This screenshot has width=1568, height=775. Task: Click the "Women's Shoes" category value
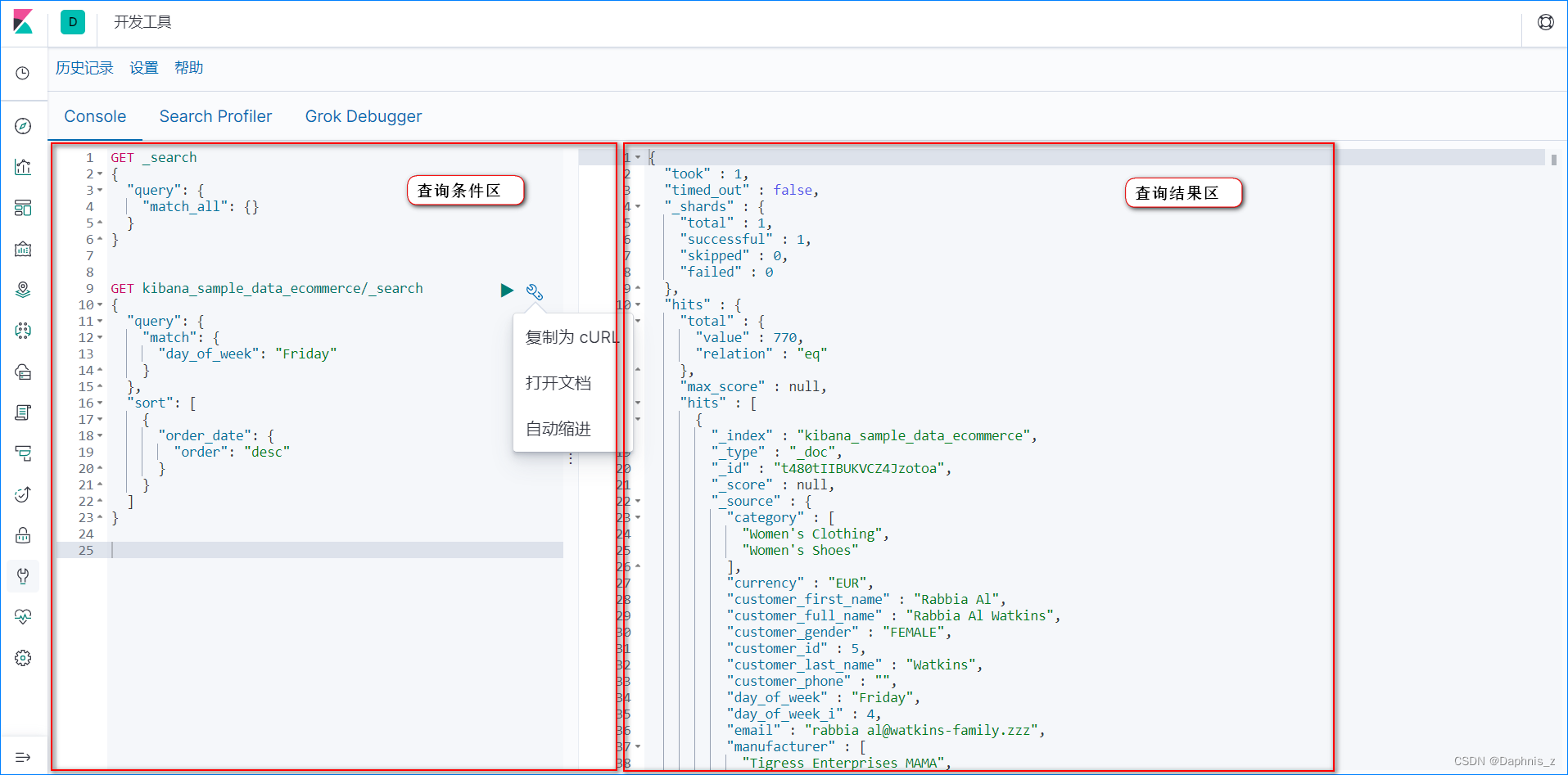[x=801, y=550]
